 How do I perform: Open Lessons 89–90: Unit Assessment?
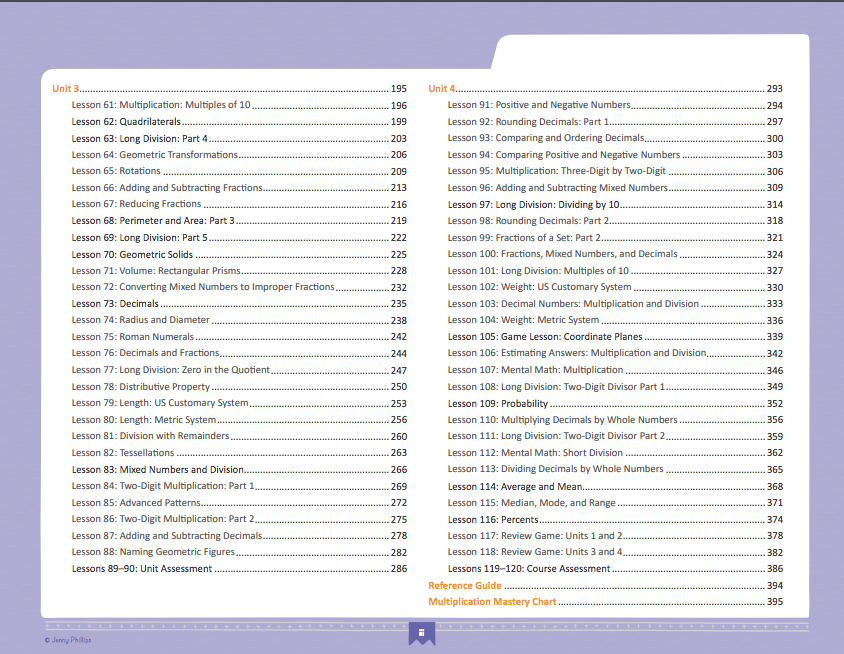click(x=142, y=569)
